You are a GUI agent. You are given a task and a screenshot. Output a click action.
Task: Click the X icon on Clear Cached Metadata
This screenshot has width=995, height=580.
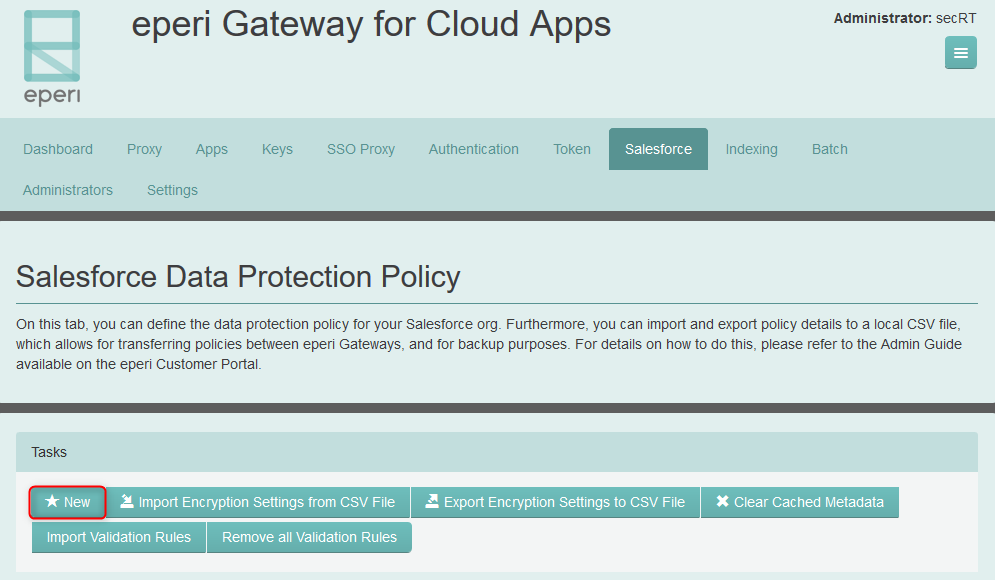(x=722, y=501)
